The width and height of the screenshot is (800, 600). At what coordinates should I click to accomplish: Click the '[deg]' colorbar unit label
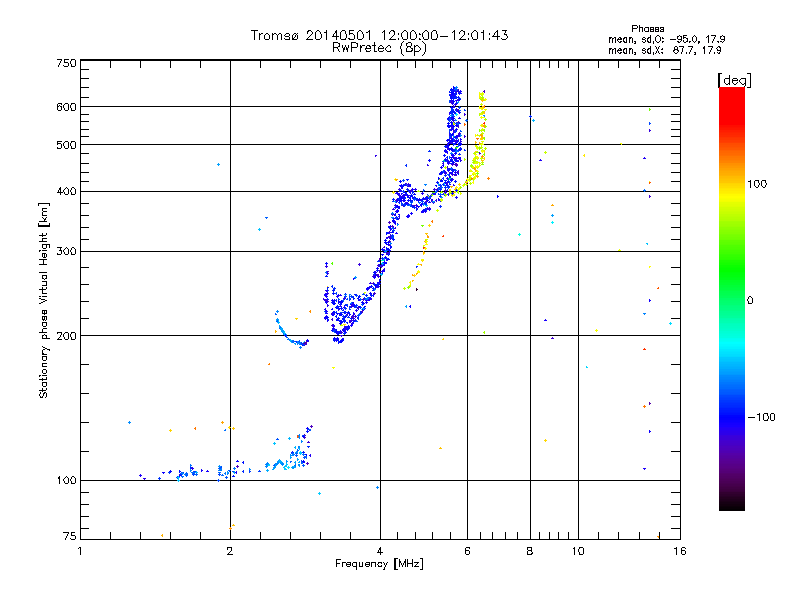[x=734, y=80]
